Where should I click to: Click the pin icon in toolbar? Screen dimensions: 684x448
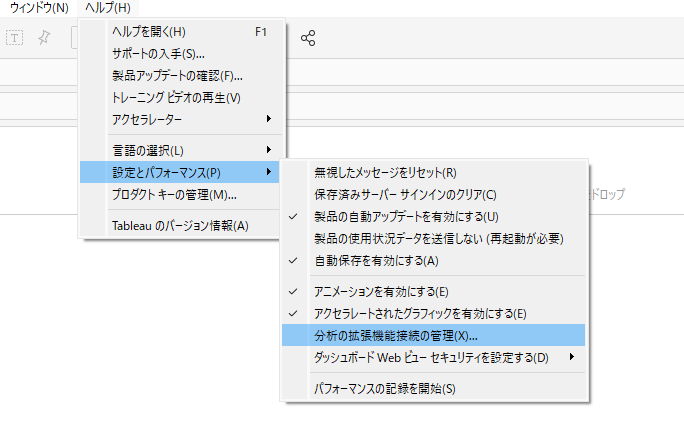(43, 38)
